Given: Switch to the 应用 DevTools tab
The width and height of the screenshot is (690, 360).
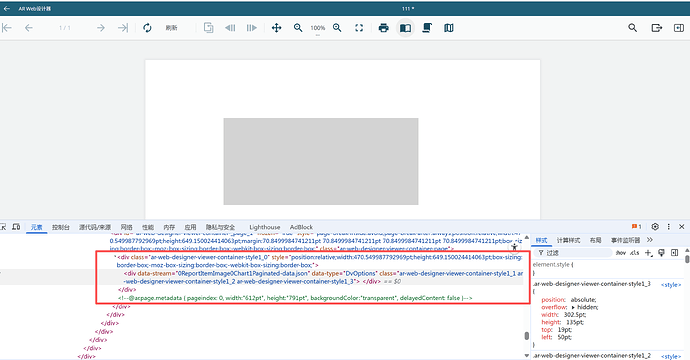Looking at the screenshot, I should [x=190, y=227].
